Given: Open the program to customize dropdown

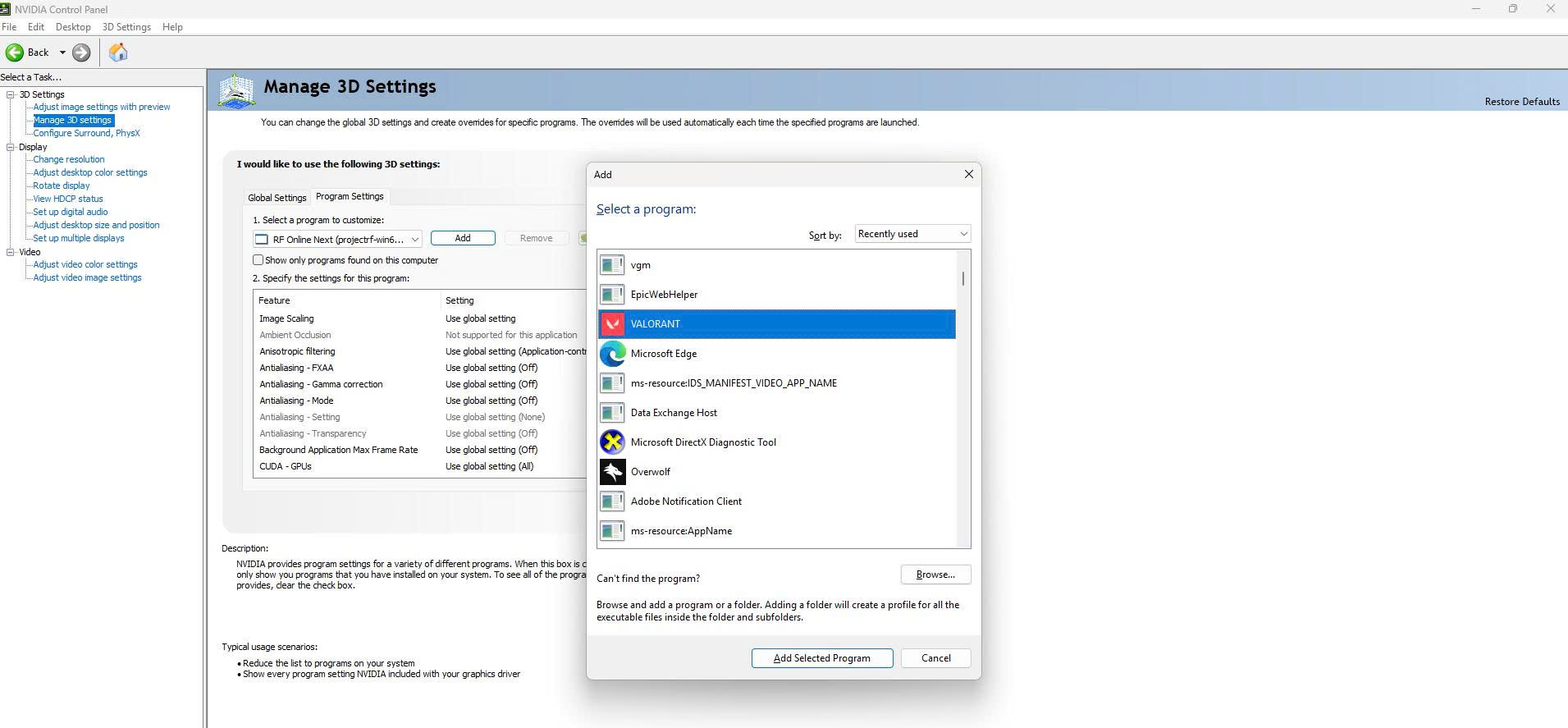Looking at the screenshot, I should point(337,240).
